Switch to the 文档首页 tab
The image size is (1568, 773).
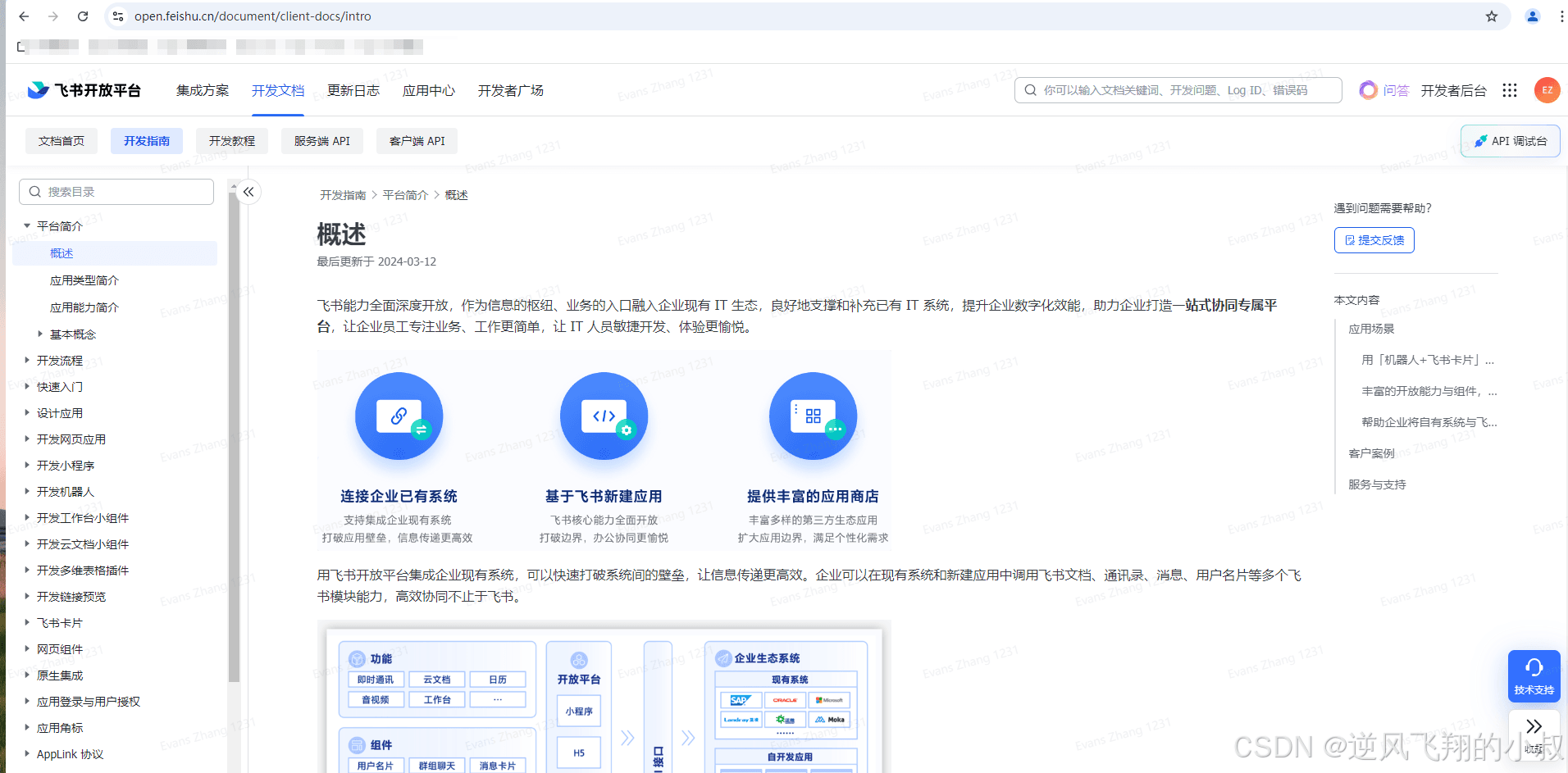click(x=62, y=141)
